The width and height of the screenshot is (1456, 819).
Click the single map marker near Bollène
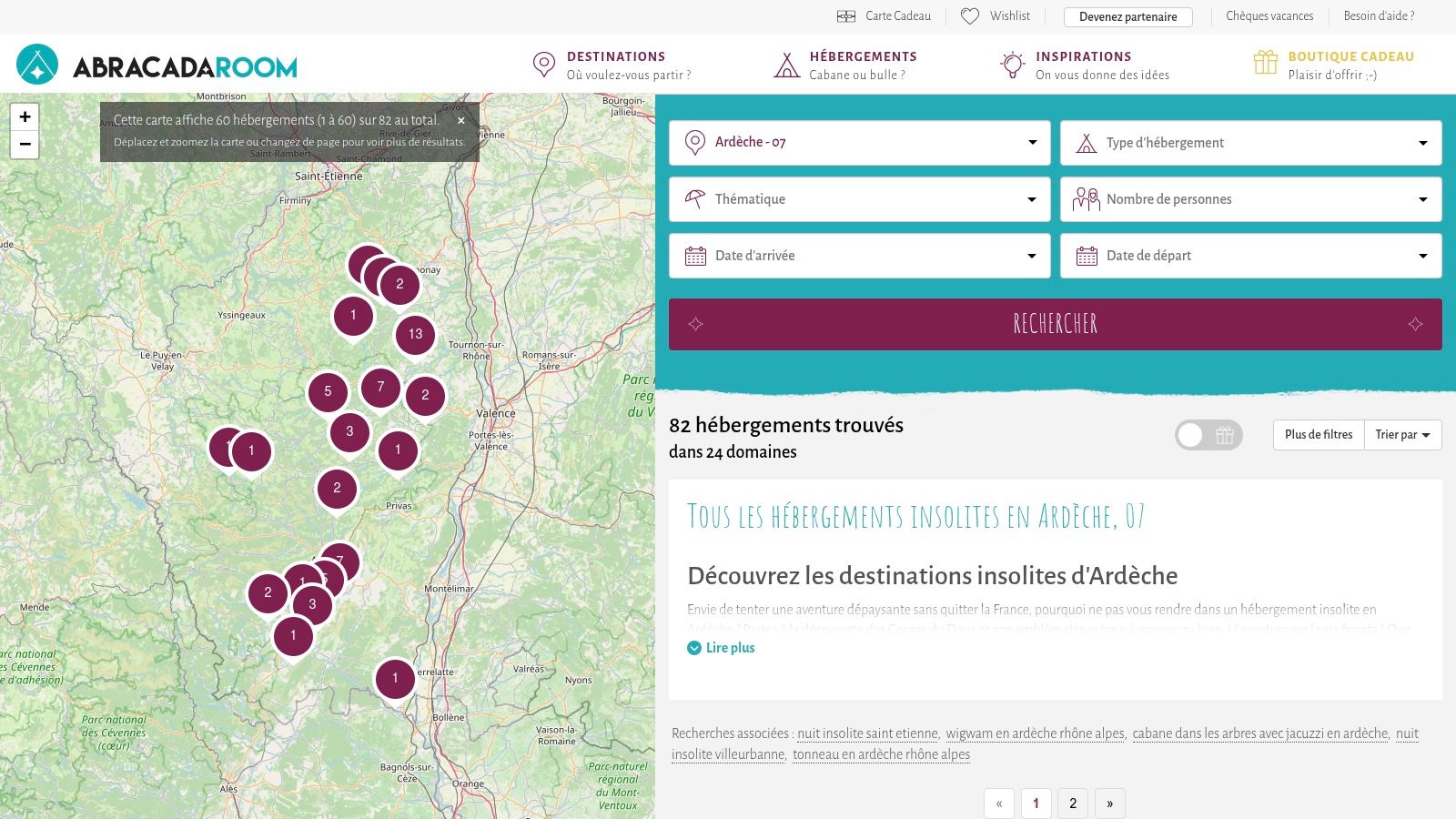(395, 679)
